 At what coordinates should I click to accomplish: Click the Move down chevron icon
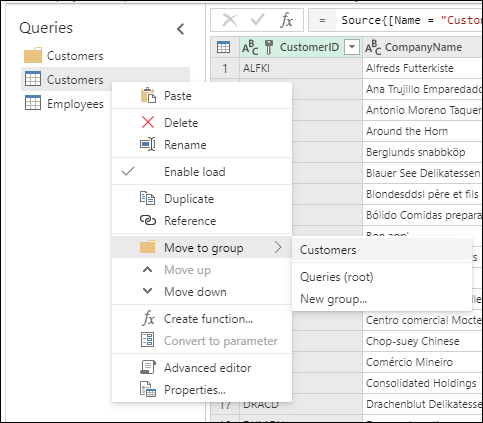click(x=148, y=291)
